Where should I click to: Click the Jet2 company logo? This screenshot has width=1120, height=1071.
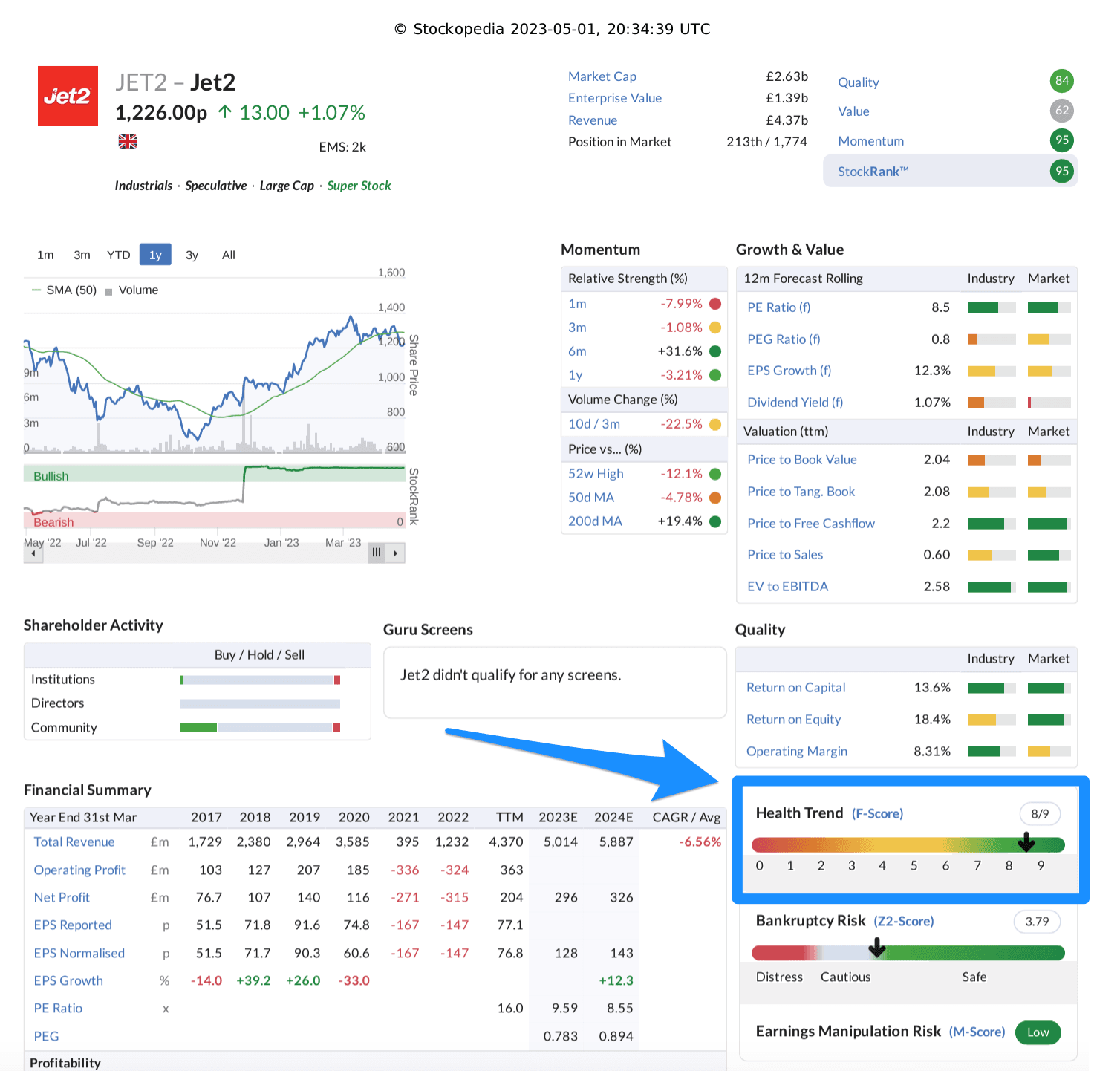pos(68,96)
